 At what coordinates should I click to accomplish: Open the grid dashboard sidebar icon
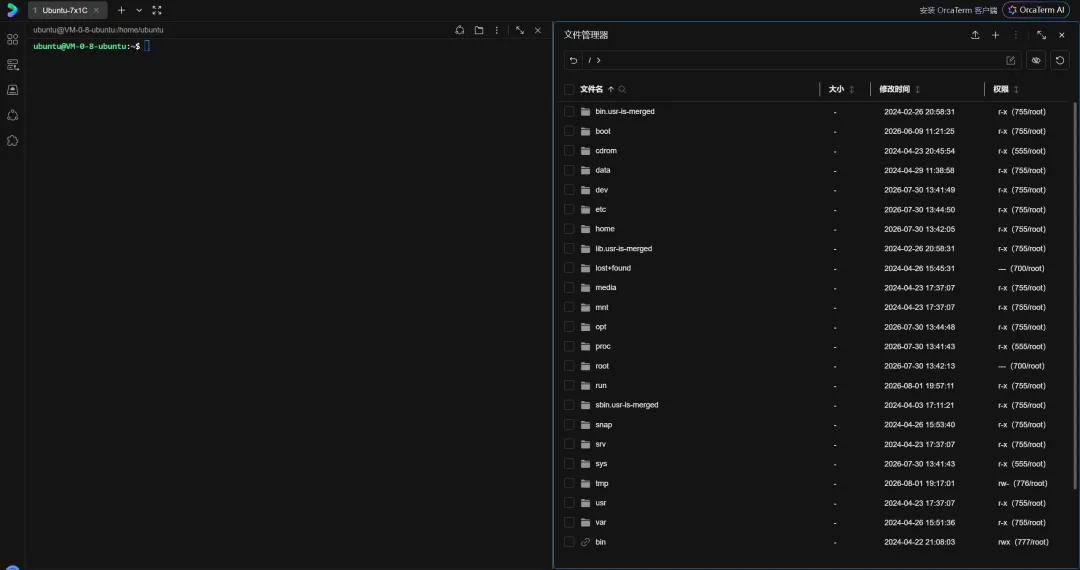point(12,39)
